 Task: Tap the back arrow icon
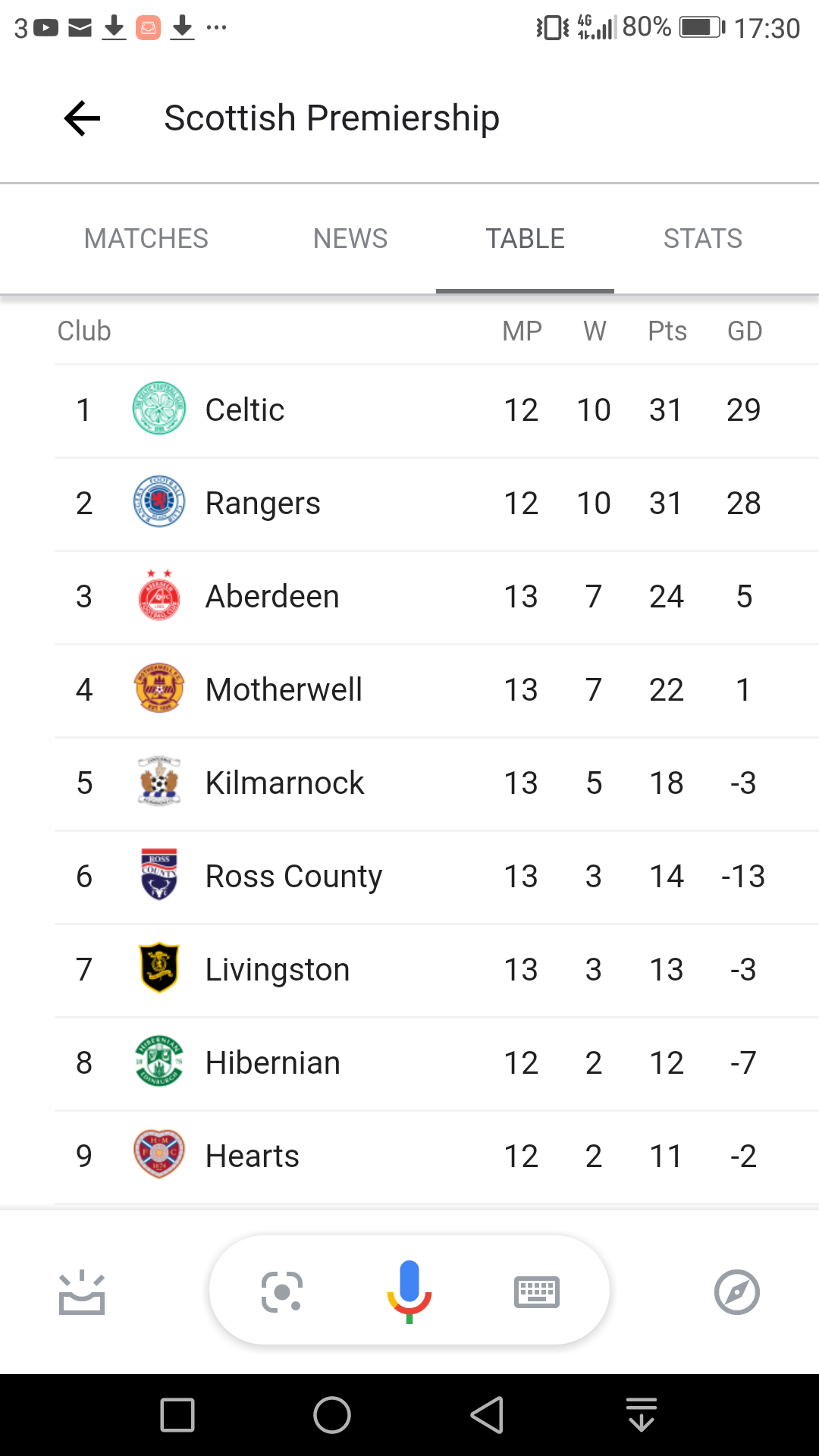pos(82,118)
